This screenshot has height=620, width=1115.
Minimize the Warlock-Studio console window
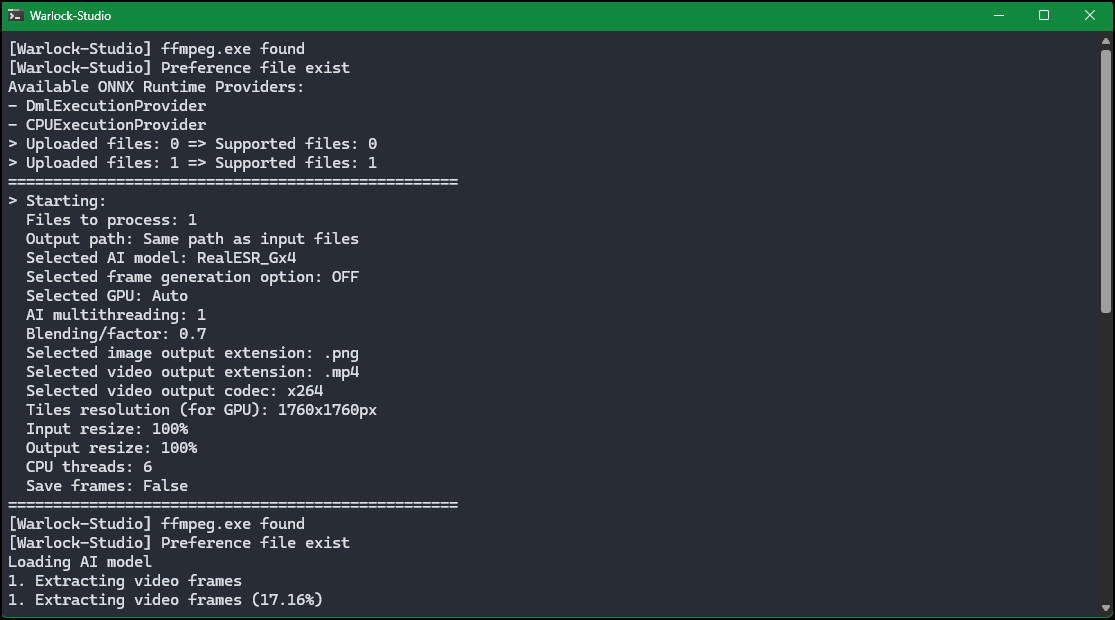pos(998,16)
